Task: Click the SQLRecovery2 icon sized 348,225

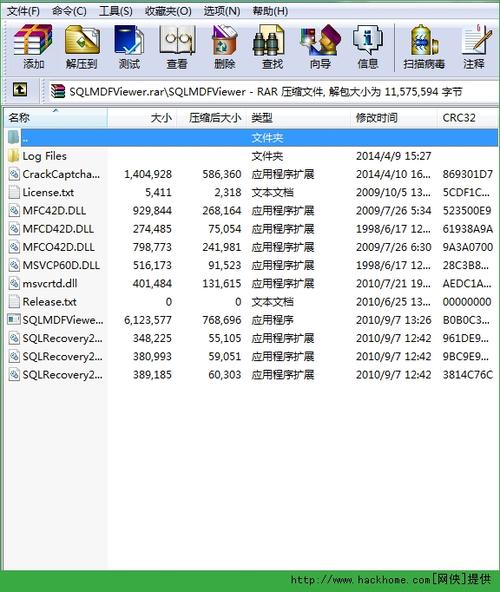Action: pyautogui.click(x=14, y=338)
